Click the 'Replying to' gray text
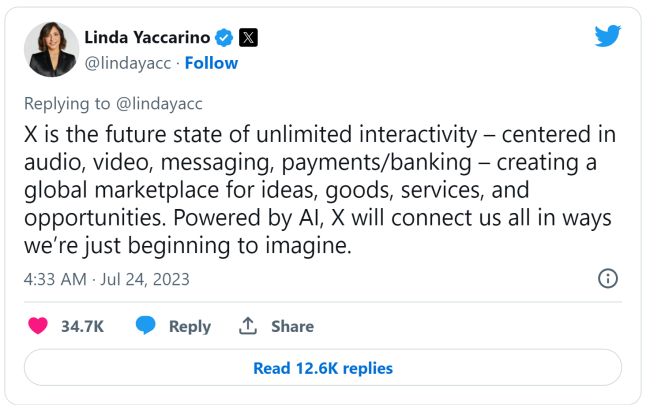 click(66, 103)
